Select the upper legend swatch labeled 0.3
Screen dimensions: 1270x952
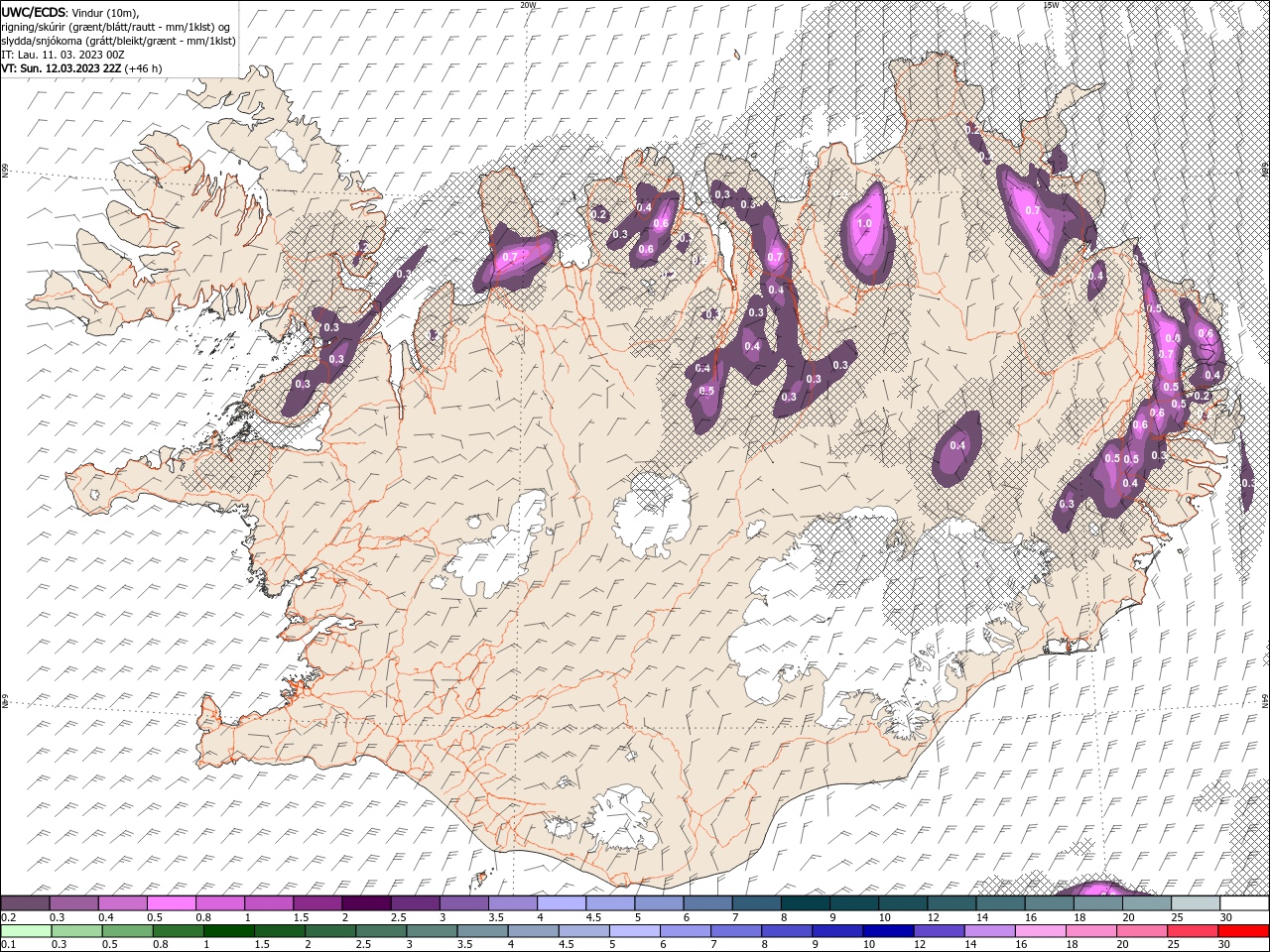73,902
